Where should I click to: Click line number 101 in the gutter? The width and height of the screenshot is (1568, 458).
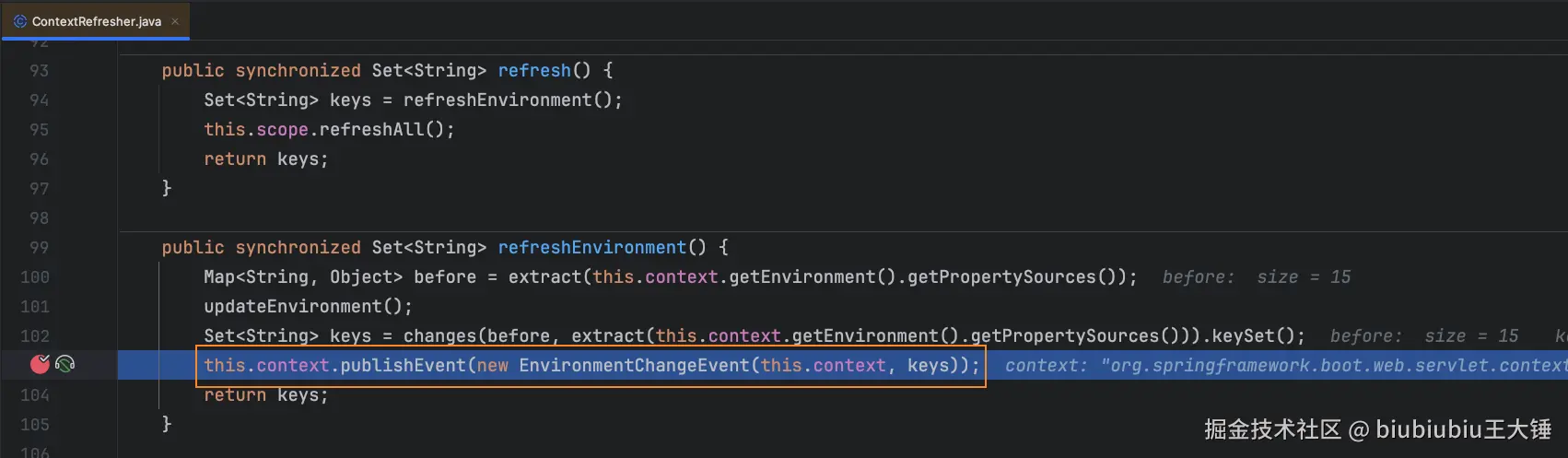35,307
